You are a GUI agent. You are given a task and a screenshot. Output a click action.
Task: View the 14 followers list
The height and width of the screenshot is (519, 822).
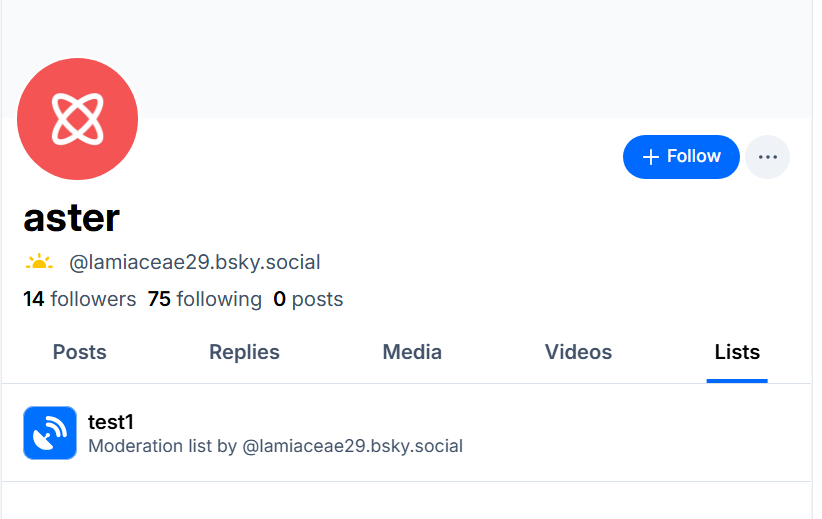point(79,299)
